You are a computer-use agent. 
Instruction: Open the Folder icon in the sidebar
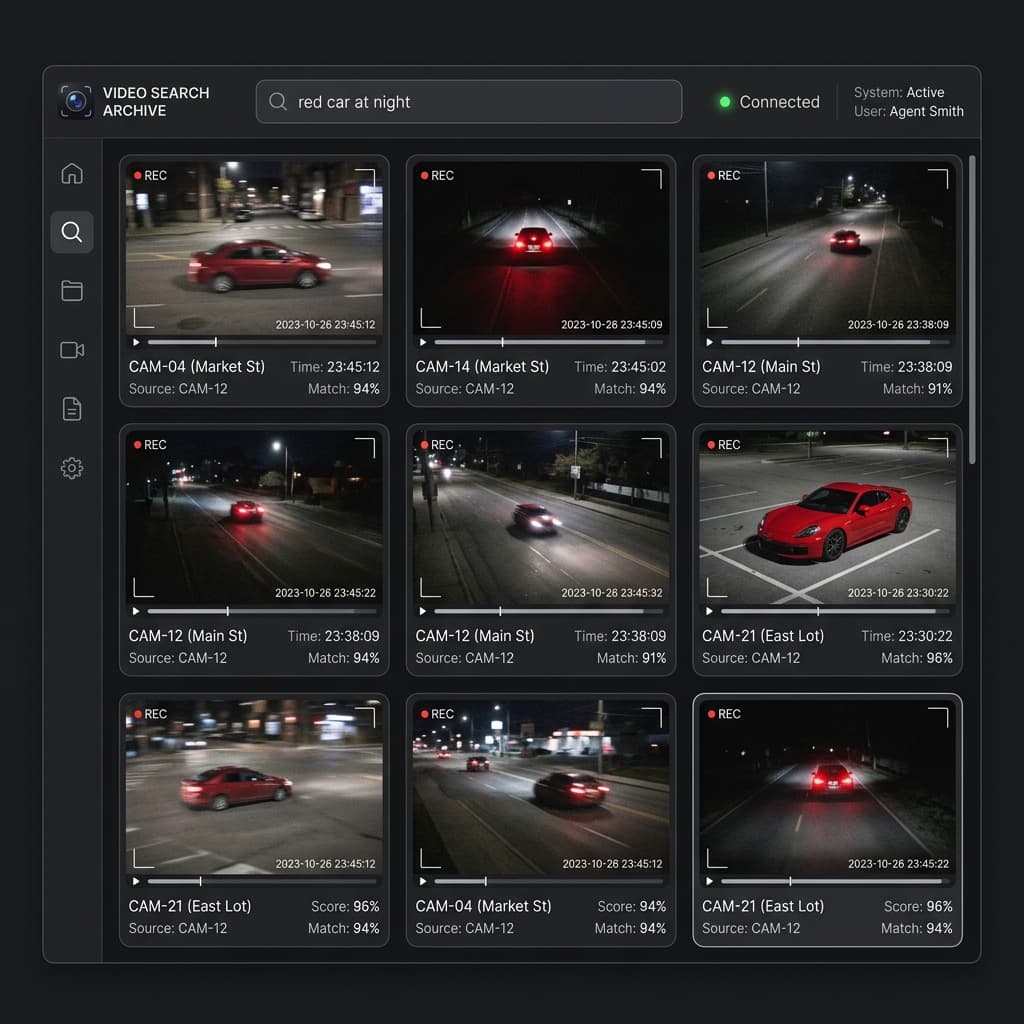pyautogui.click(x=72, y=291)
